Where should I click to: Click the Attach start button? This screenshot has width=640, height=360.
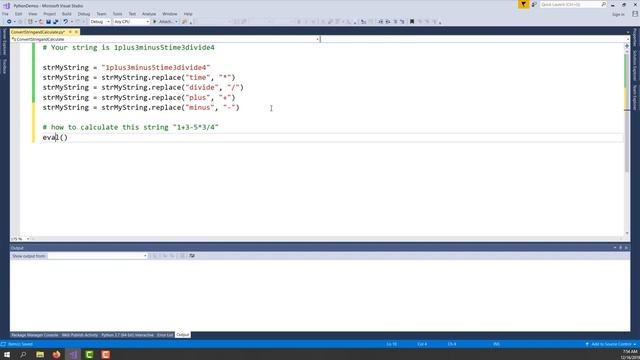point(163,22)
